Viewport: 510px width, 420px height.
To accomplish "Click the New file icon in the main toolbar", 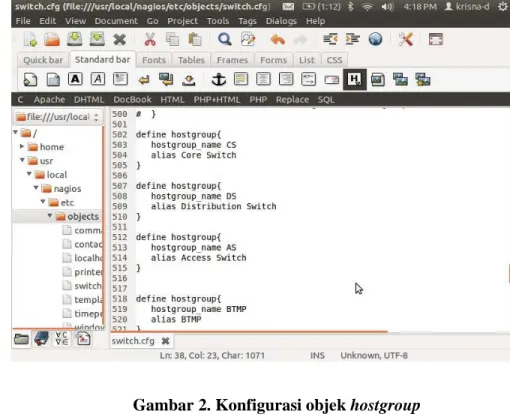I will (31, 40).
